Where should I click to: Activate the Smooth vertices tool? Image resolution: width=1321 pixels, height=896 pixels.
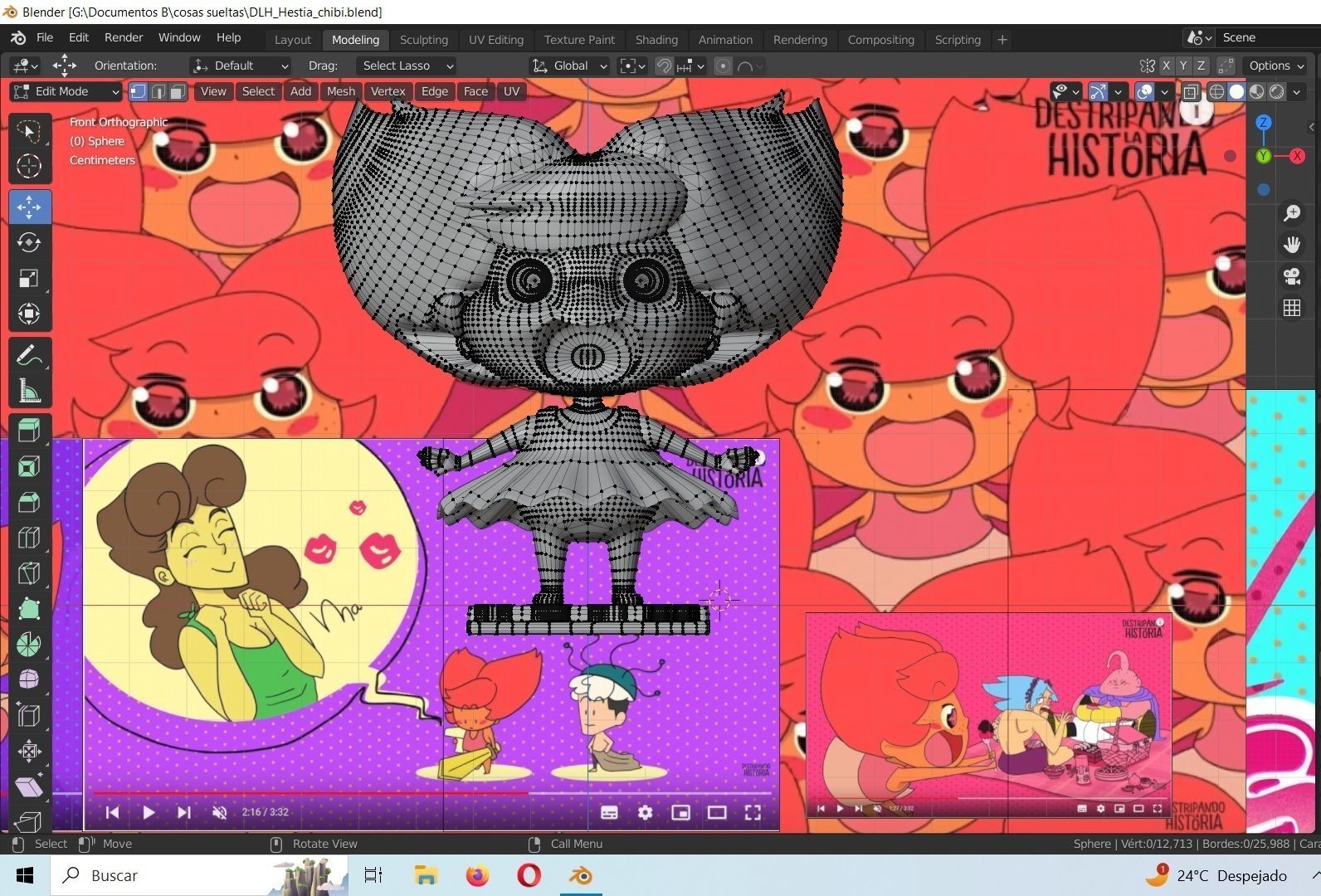click(30, 679)
